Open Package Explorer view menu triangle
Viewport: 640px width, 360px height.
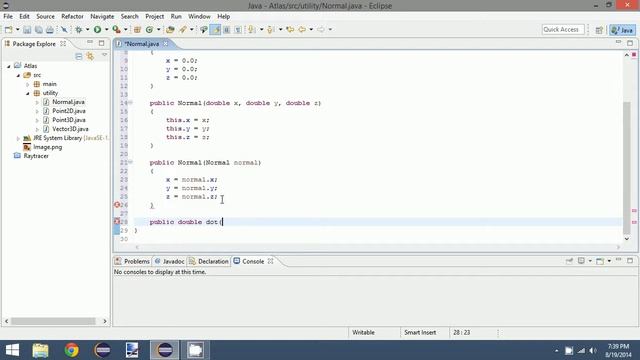pos(104,55)
